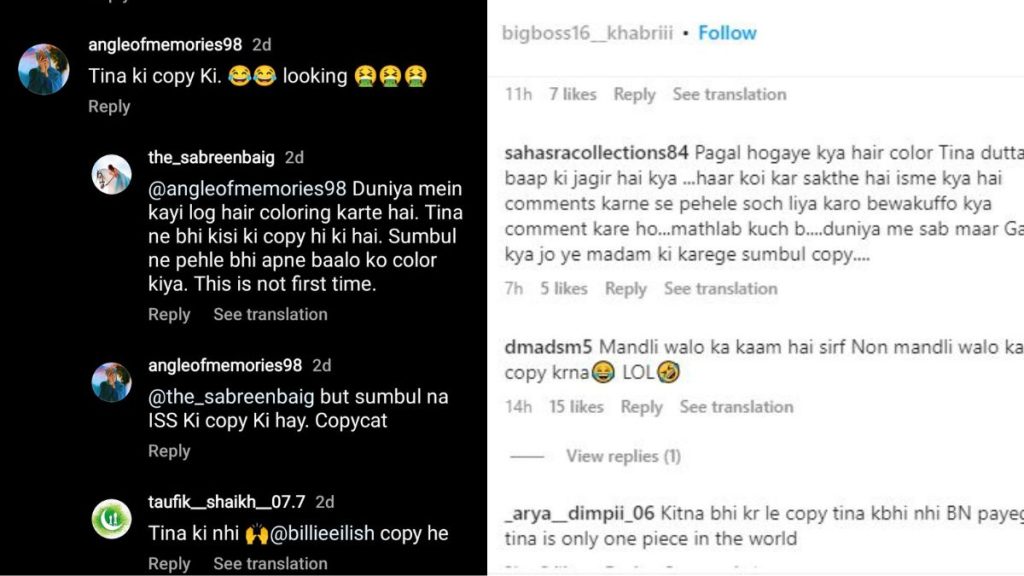Open the dmadsm5 username
1024x576 pixels.
pos(548,347)
